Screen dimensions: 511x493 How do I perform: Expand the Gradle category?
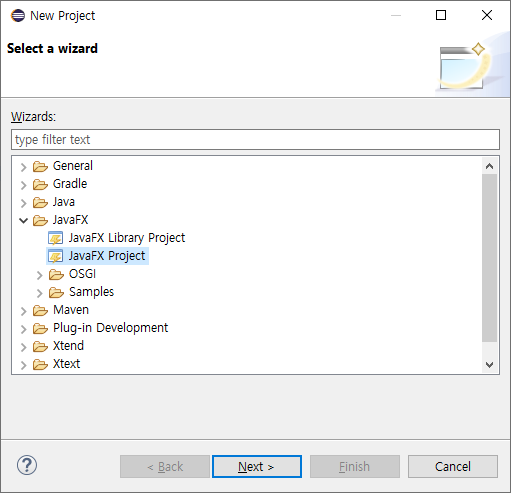click(23, 185)
